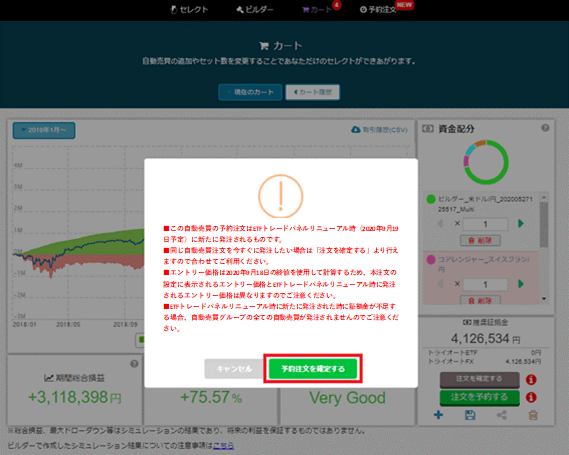
Task: Click the set quantity field for コアレンジャー_スイスフラン
Action: pos(485,284)
